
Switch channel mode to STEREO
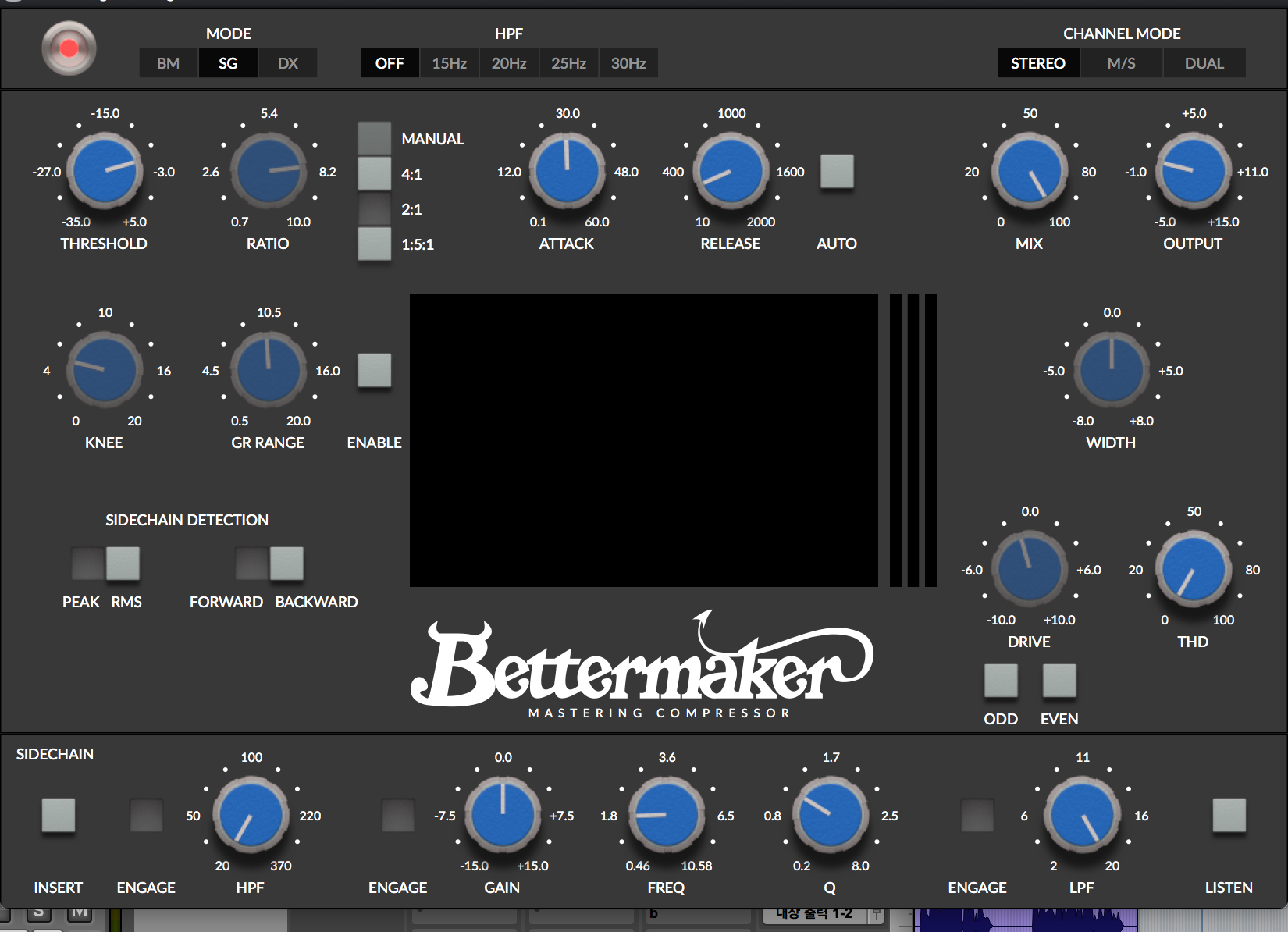pos(1038,63)
